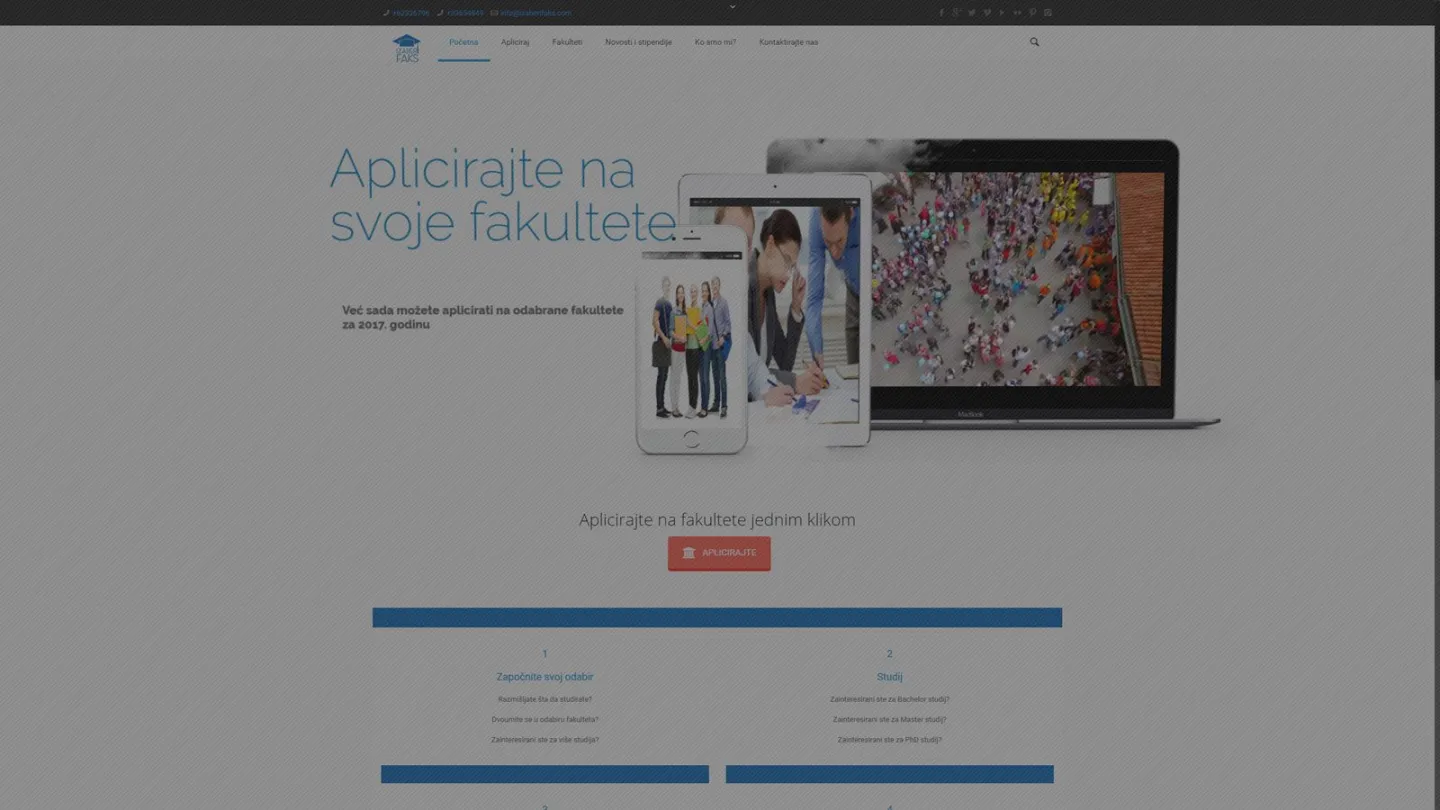Viewport: 1440px width, 810px height.
Task: Open the Fakulteti menu item
Action: (x=567, y=42)
